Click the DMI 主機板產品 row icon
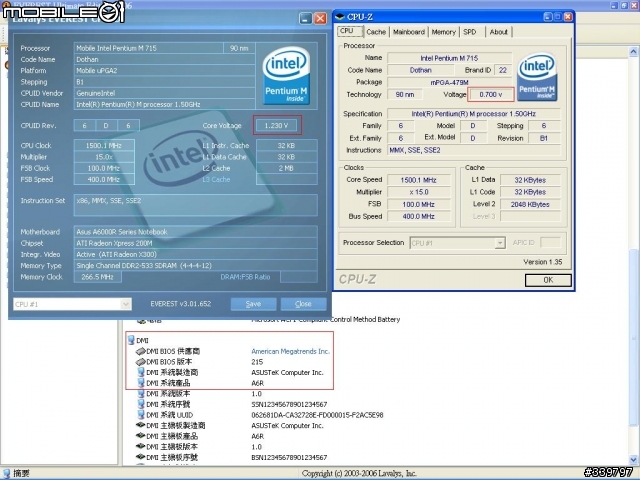The width and height of the screenshot is (640, 480). click(140, 436)
